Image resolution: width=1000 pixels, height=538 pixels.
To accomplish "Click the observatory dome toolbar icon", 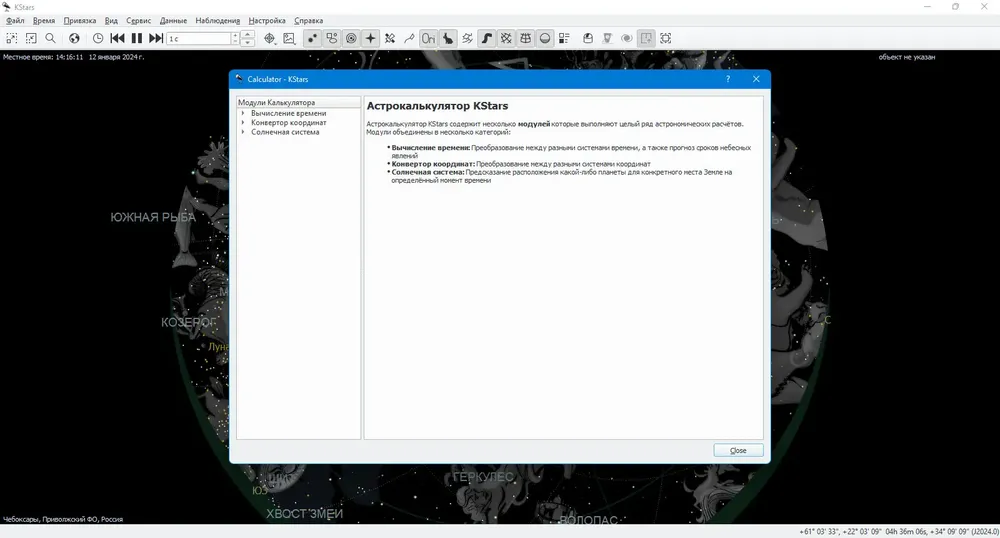I will point(588,38).
